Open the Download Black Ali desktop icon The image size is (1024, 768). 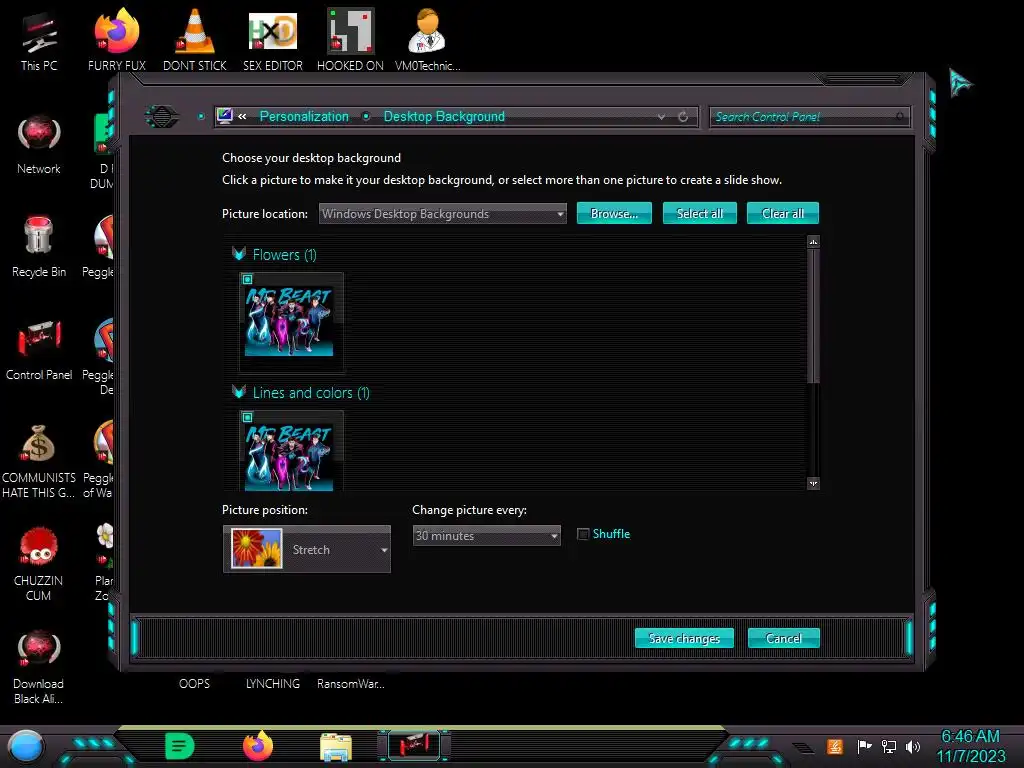point(39,666)
